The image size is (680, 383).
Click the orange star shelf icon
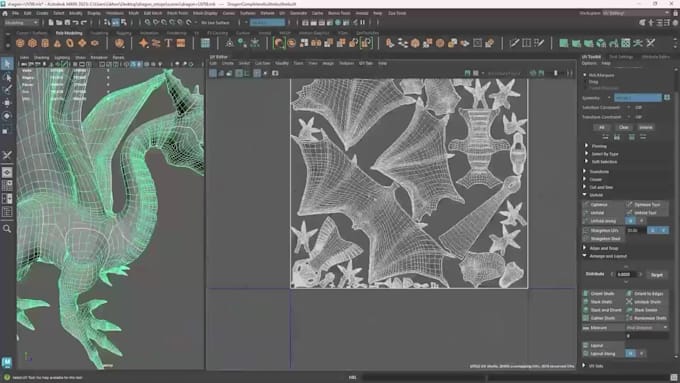coord(144,43)
